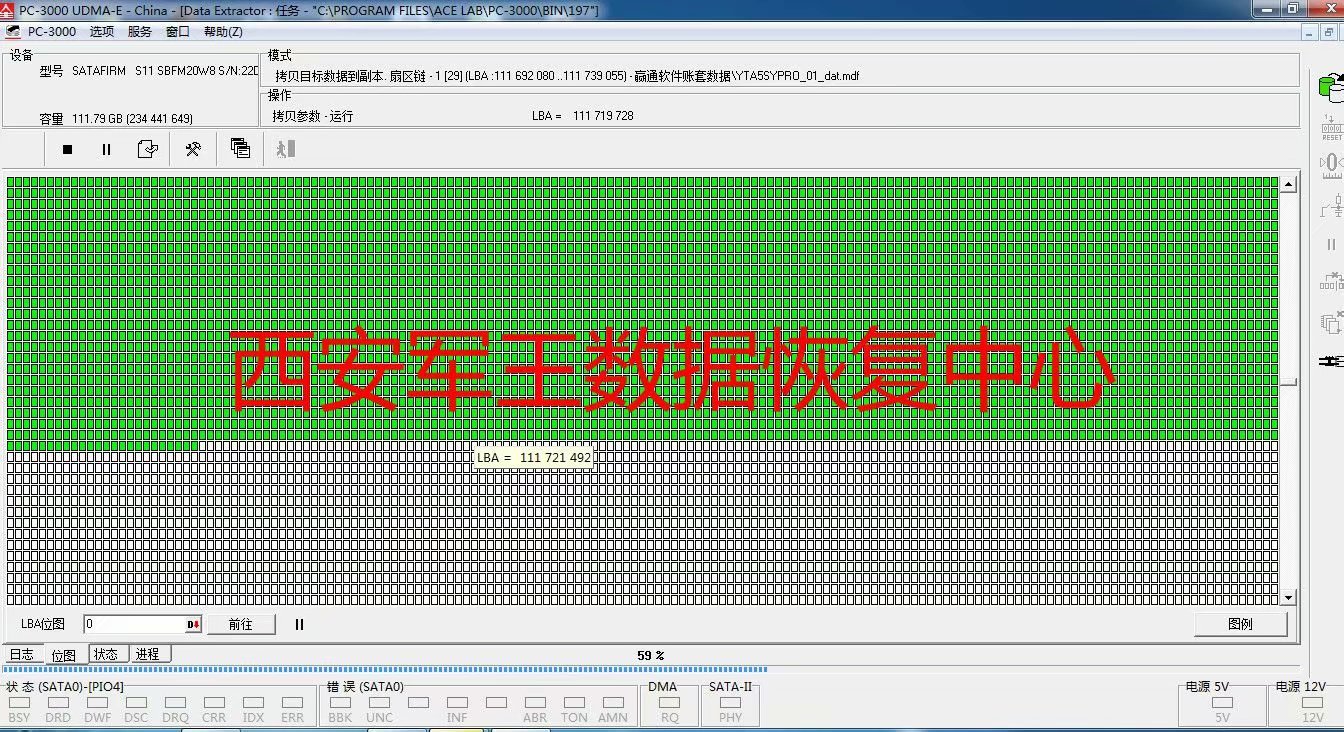Image resolution: width=1344 pixels, height=732 pixels.
Task: Click the PC-3000 logo icon in the menu bar
Action: click(x=14, y=31)
